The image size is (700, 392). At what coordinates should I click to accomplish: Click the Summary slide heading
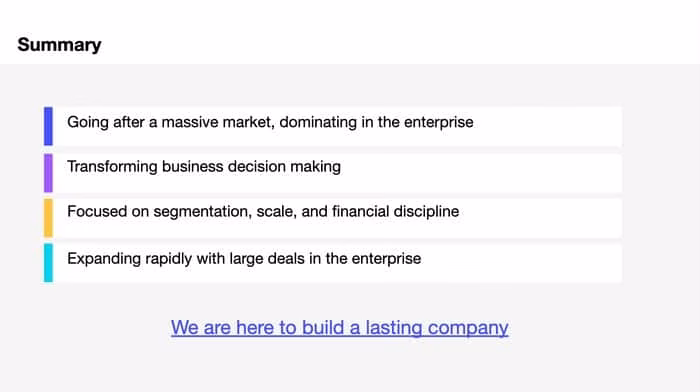59,45
